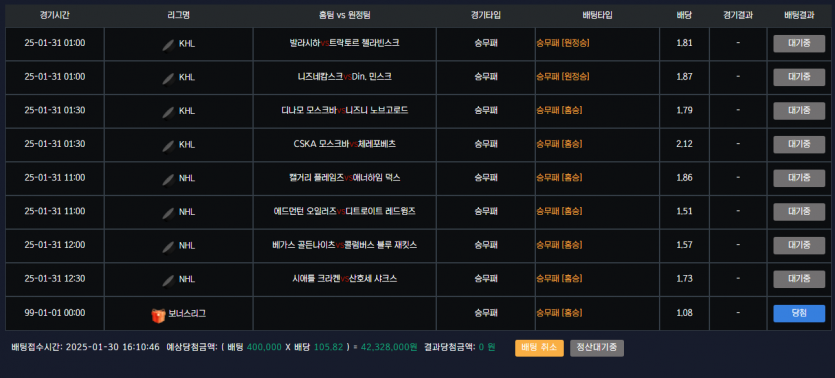
Task: Click 승무패 [원정승] bet type for Din. 민스크
Action: pos(563,77)
